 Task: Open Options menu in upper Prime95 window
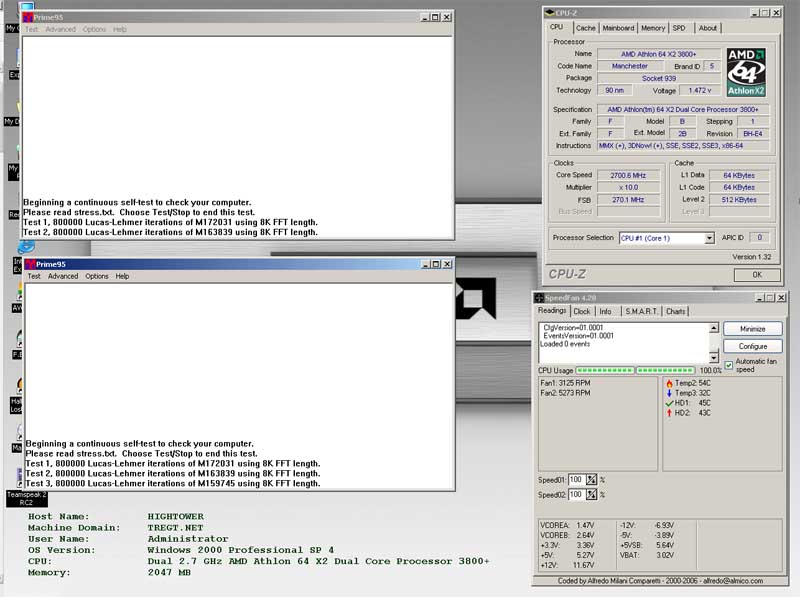click(x=94, y=29)
